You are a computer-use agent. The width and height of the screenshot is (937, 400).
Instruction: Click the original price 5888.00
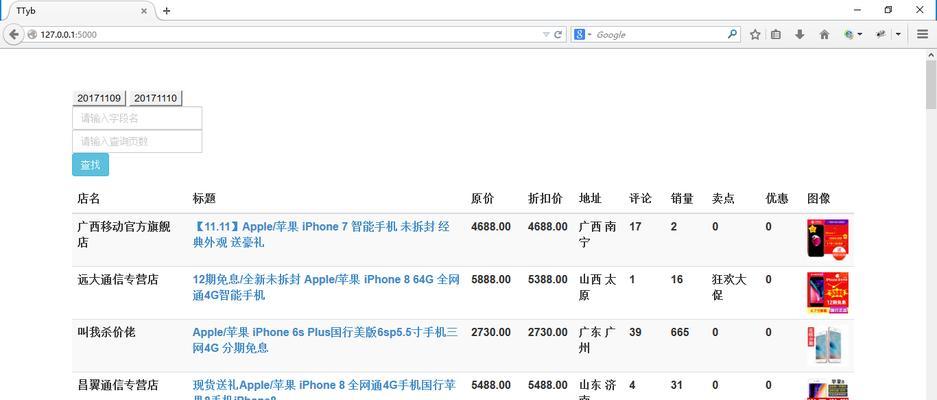[x=491, y=279]
